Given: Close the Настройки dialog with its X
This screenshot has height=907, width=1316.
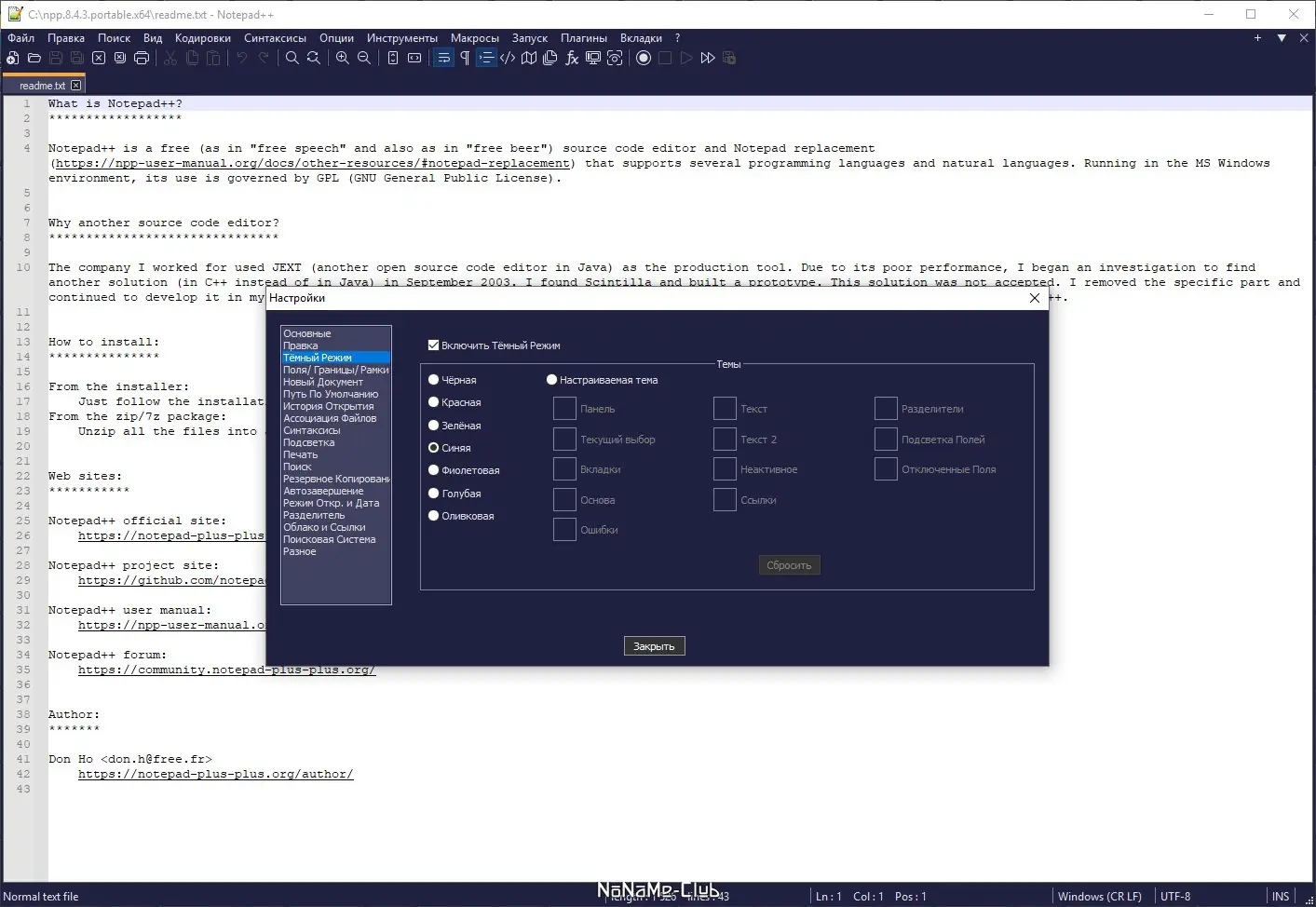Looking at the screenshot, I should (1034, 298).
